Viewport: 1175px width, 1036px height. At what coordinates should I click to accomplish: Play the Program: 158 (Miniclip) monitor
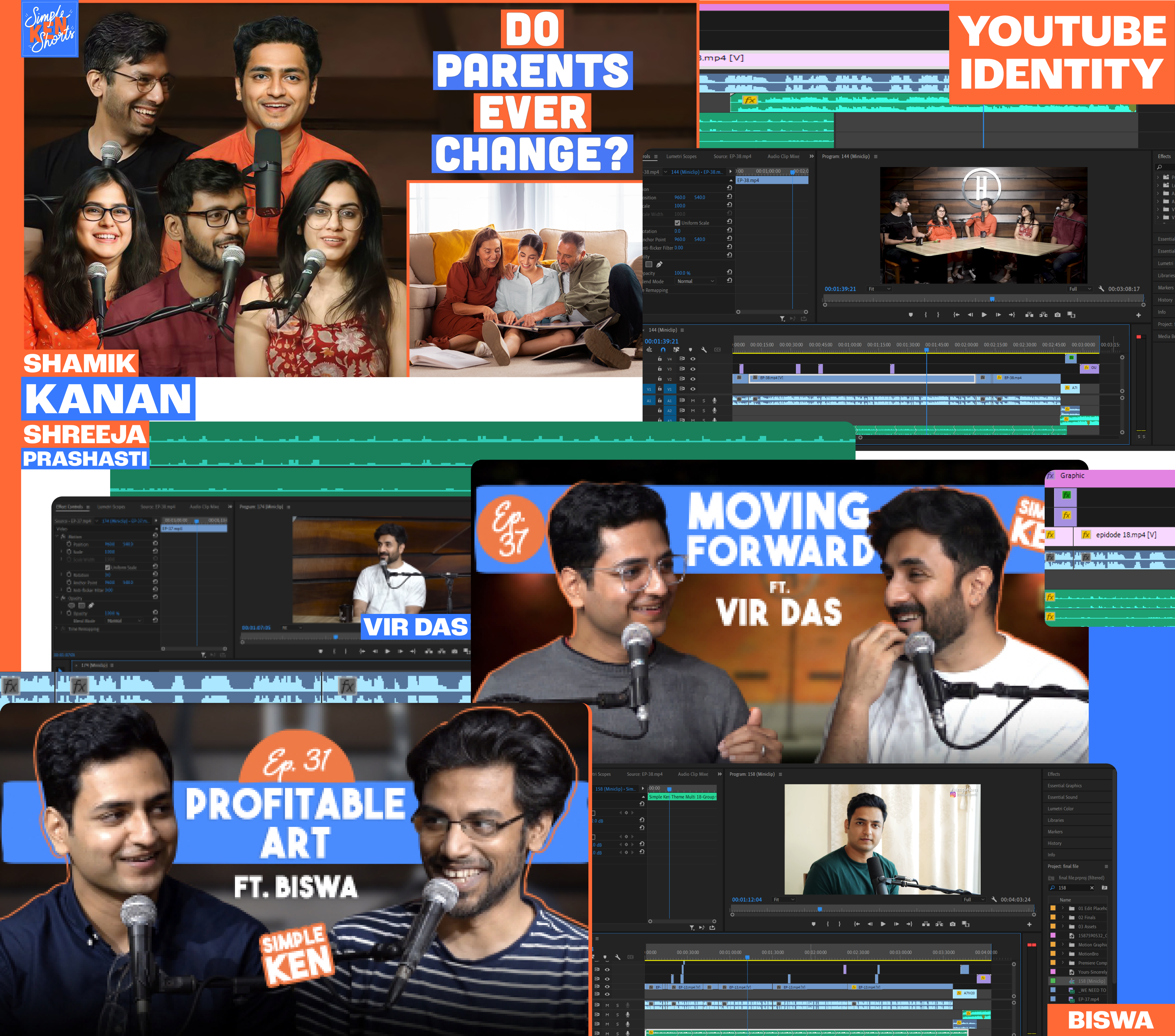[x=883, y=924]
